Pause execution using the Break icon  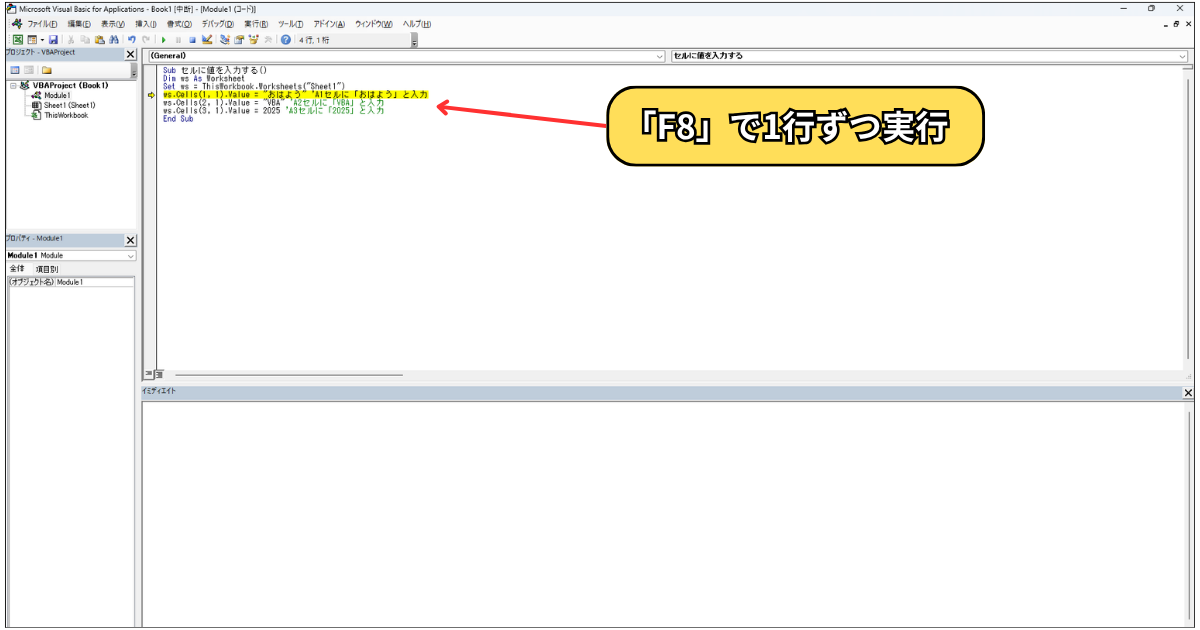point(178,40)
